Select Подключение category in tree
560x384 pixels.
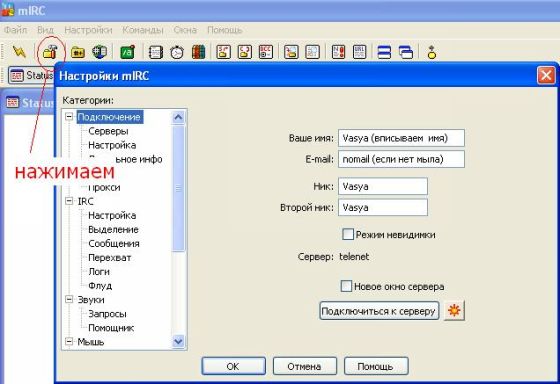110,117
